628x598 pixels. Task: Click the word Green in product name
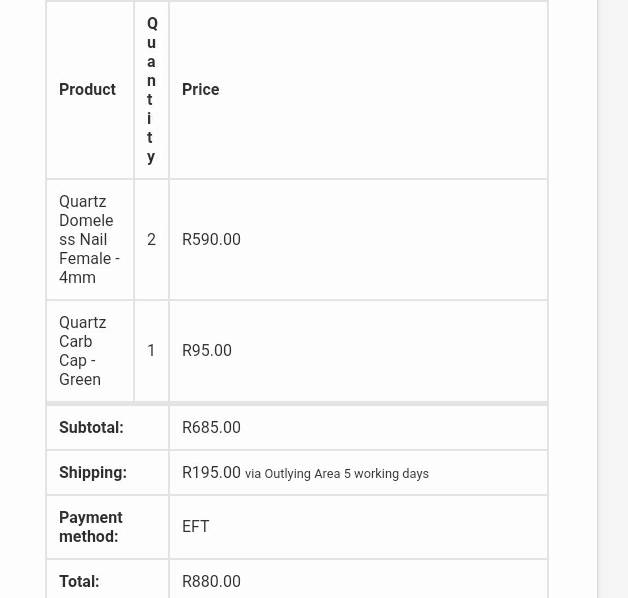[80, 380]
